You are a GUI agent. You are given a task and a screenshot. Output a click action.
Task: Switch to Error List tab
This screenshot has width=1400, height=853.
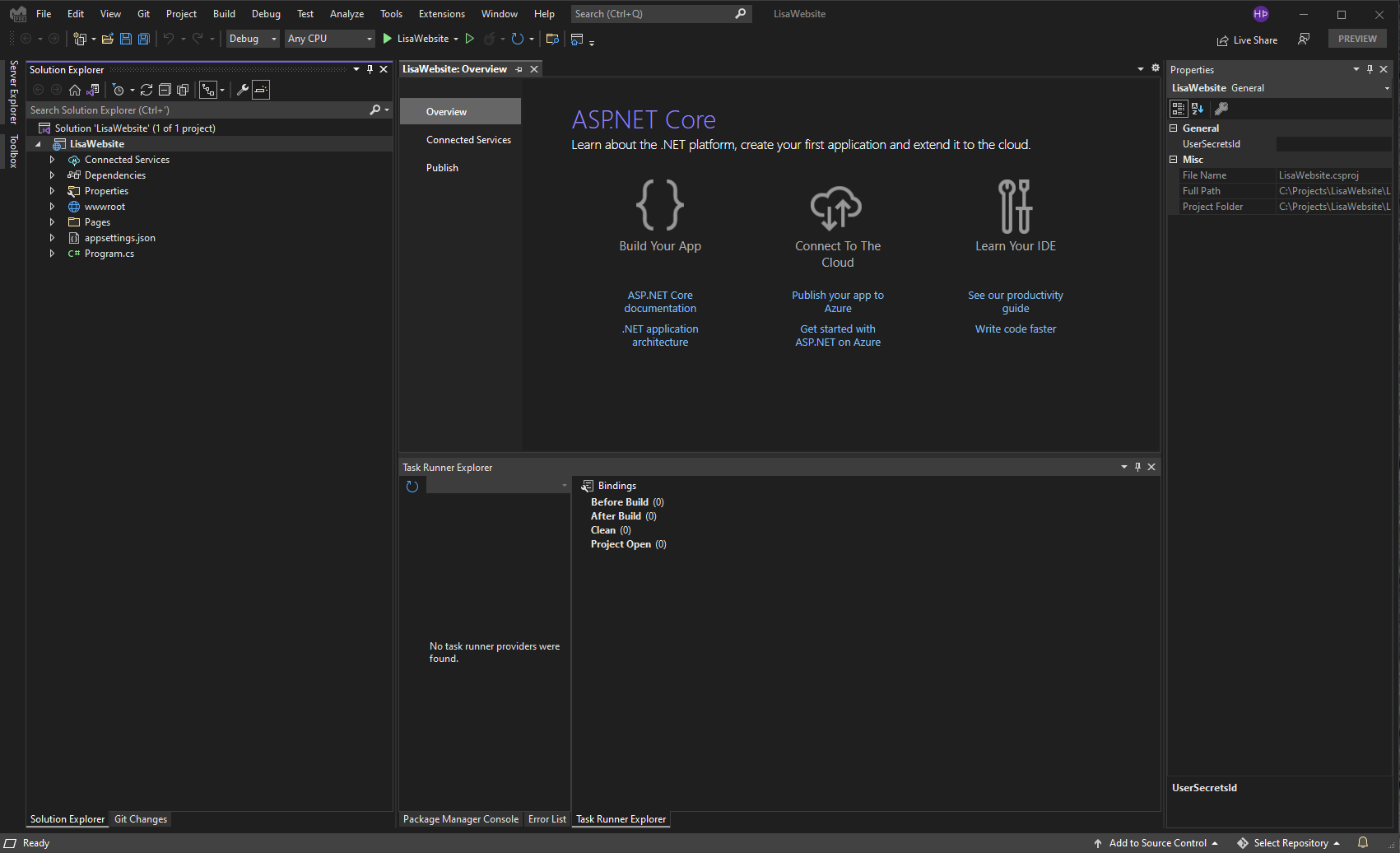point(547,819)
